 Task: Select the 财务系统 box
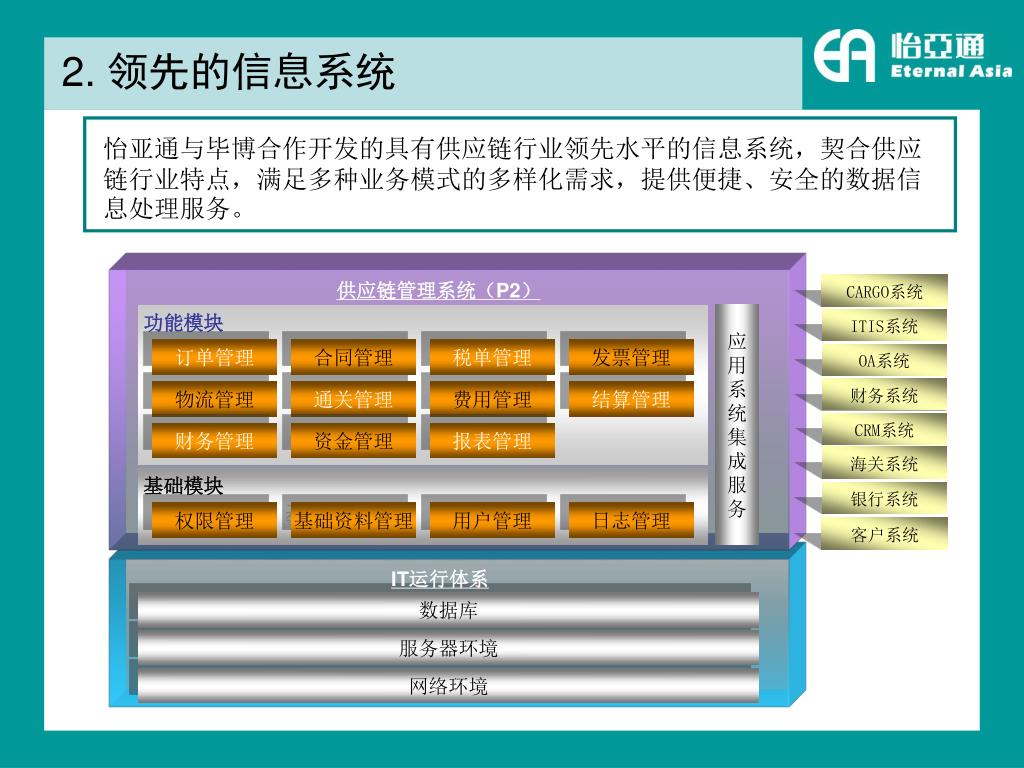point(884,395)
